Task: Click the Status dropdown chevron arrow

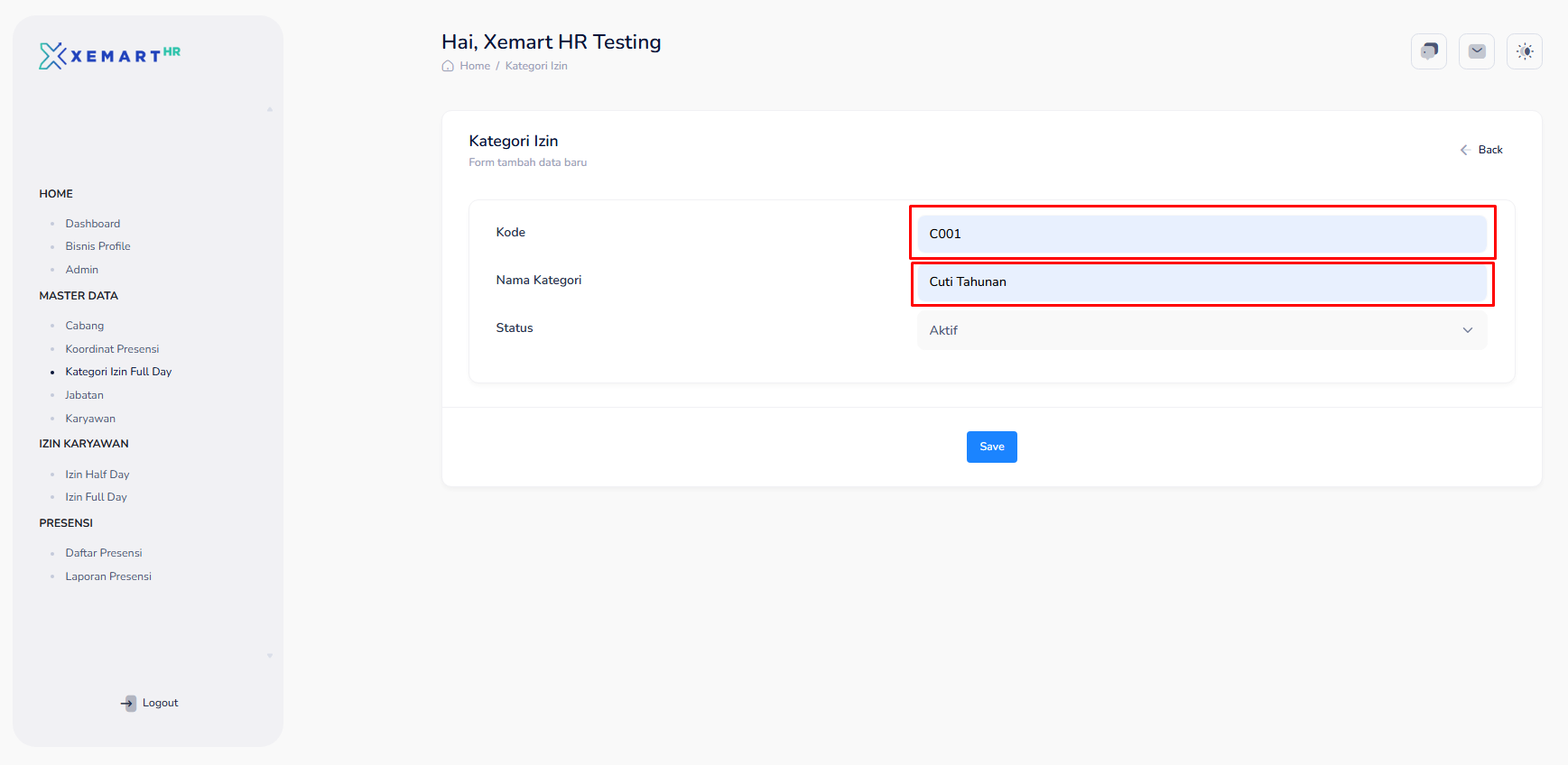Action: click(x=1467, y=330)
